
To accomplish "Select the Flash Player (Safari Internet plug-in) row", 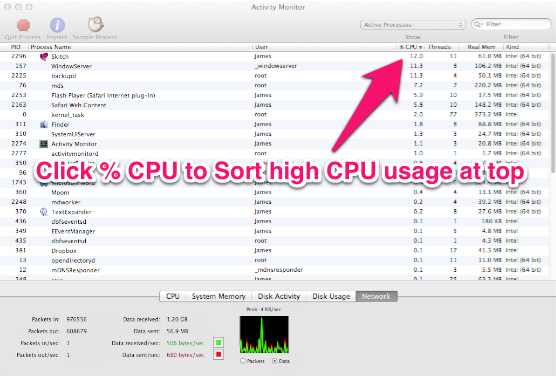I will 275,95.
